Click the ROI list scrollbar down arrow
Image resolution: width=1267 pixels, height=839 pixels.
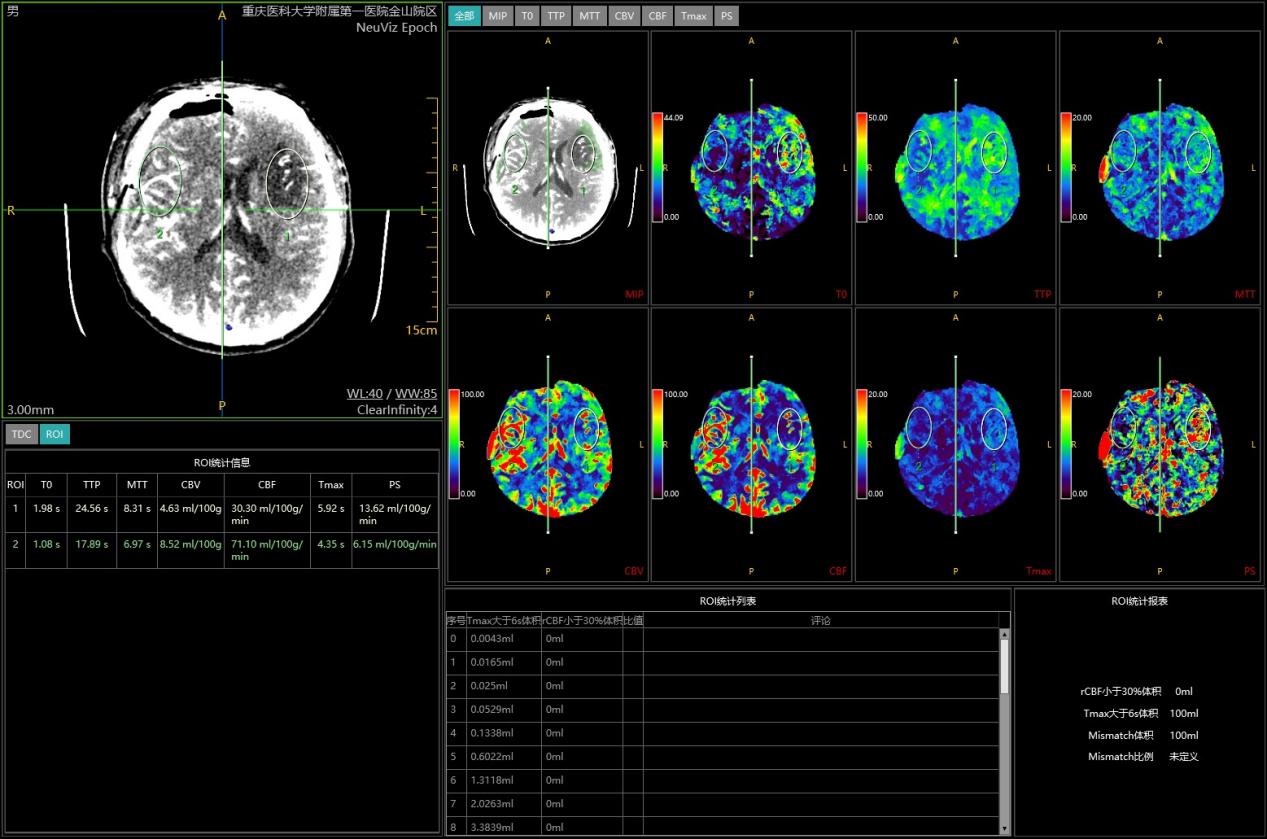click(1005, 828)
